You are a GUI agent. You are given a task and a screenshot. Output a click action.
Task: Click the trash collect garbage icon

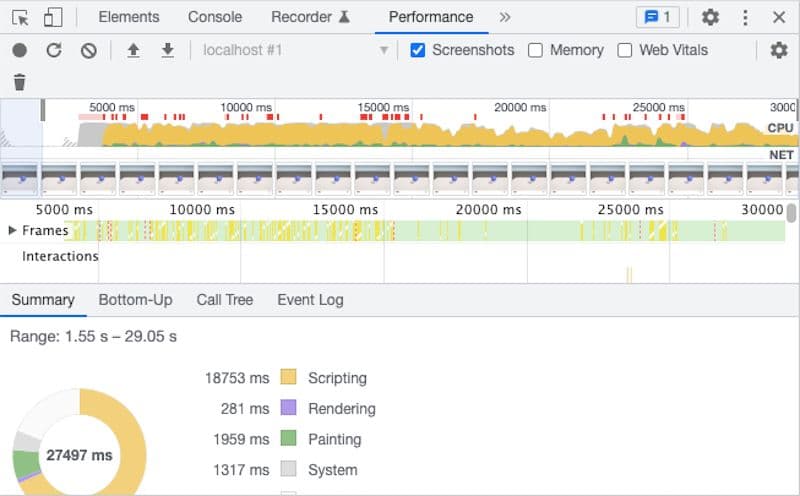click(20, 82)
